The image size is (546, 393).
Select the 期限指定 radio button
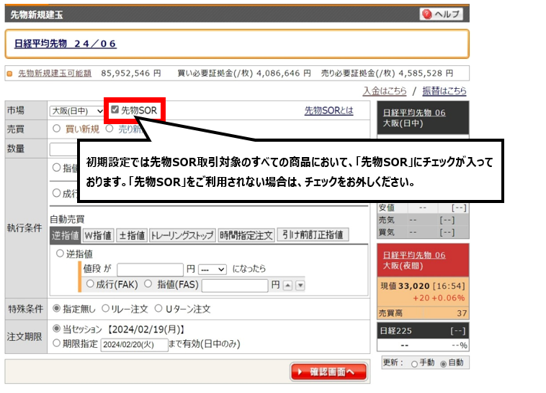56,343
